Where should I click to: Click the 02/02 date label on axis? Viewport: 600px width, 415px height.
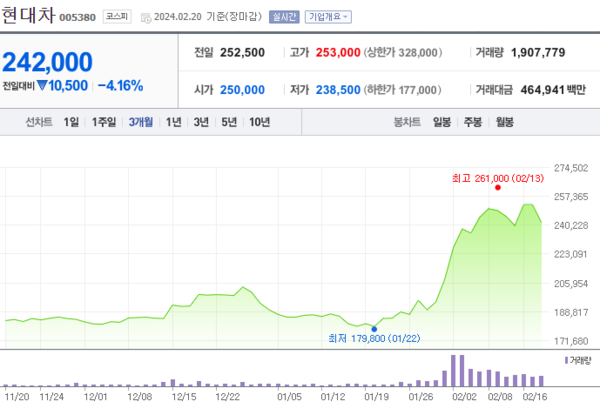[x=464, y=397]
